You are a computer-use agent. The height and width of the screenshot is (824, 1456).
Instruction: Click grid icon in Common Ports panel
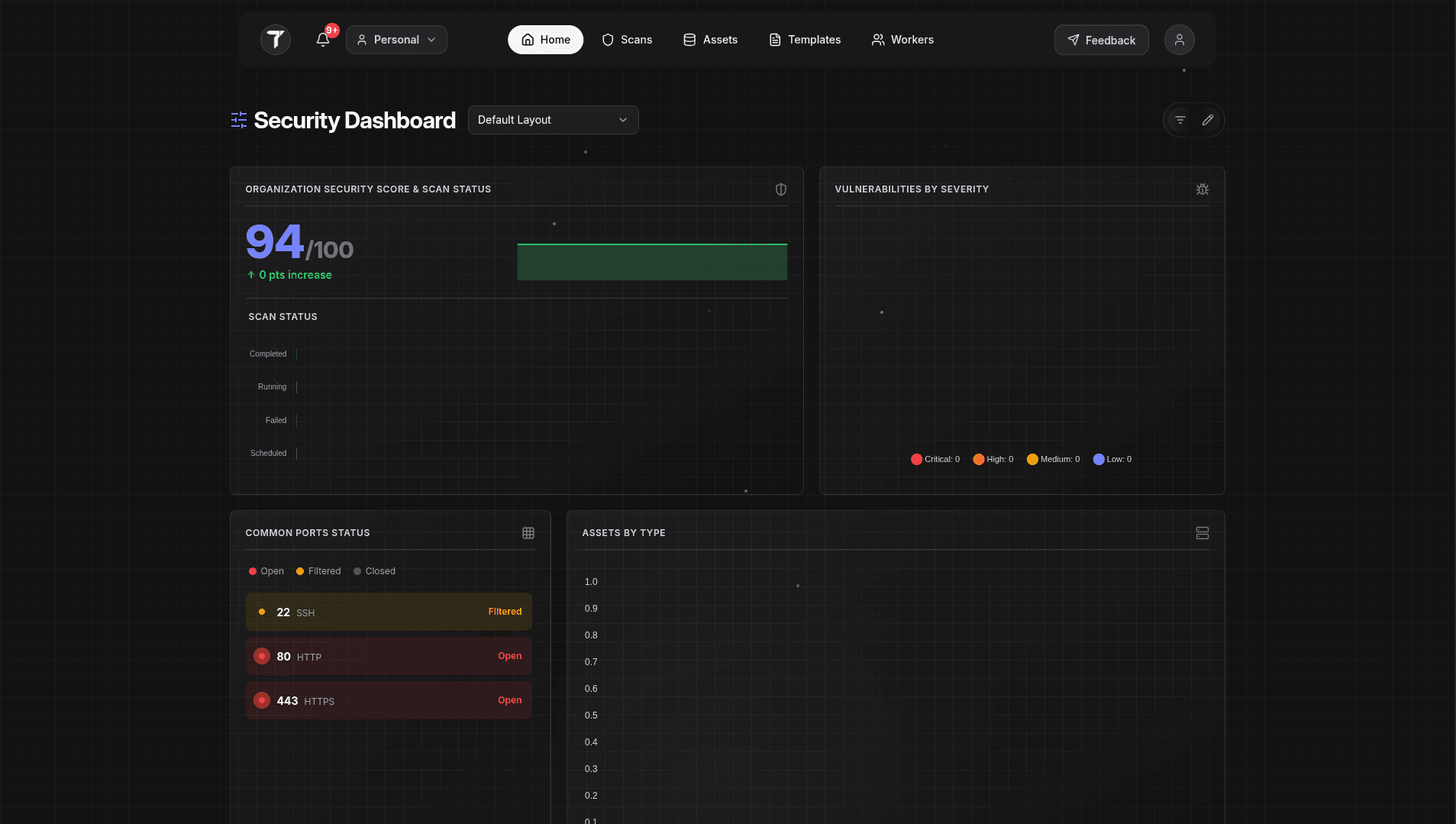tap(528, 533)
